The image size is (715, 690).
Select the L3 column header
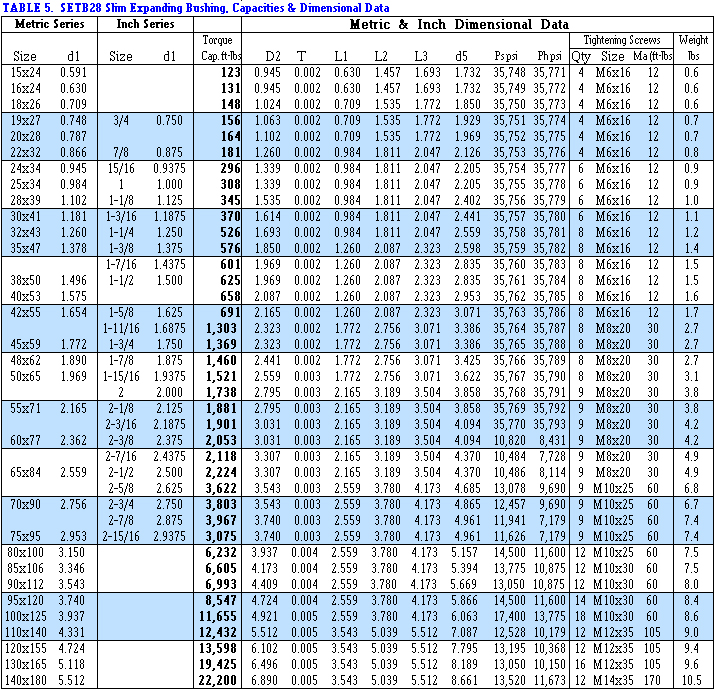tap(420, 56)
